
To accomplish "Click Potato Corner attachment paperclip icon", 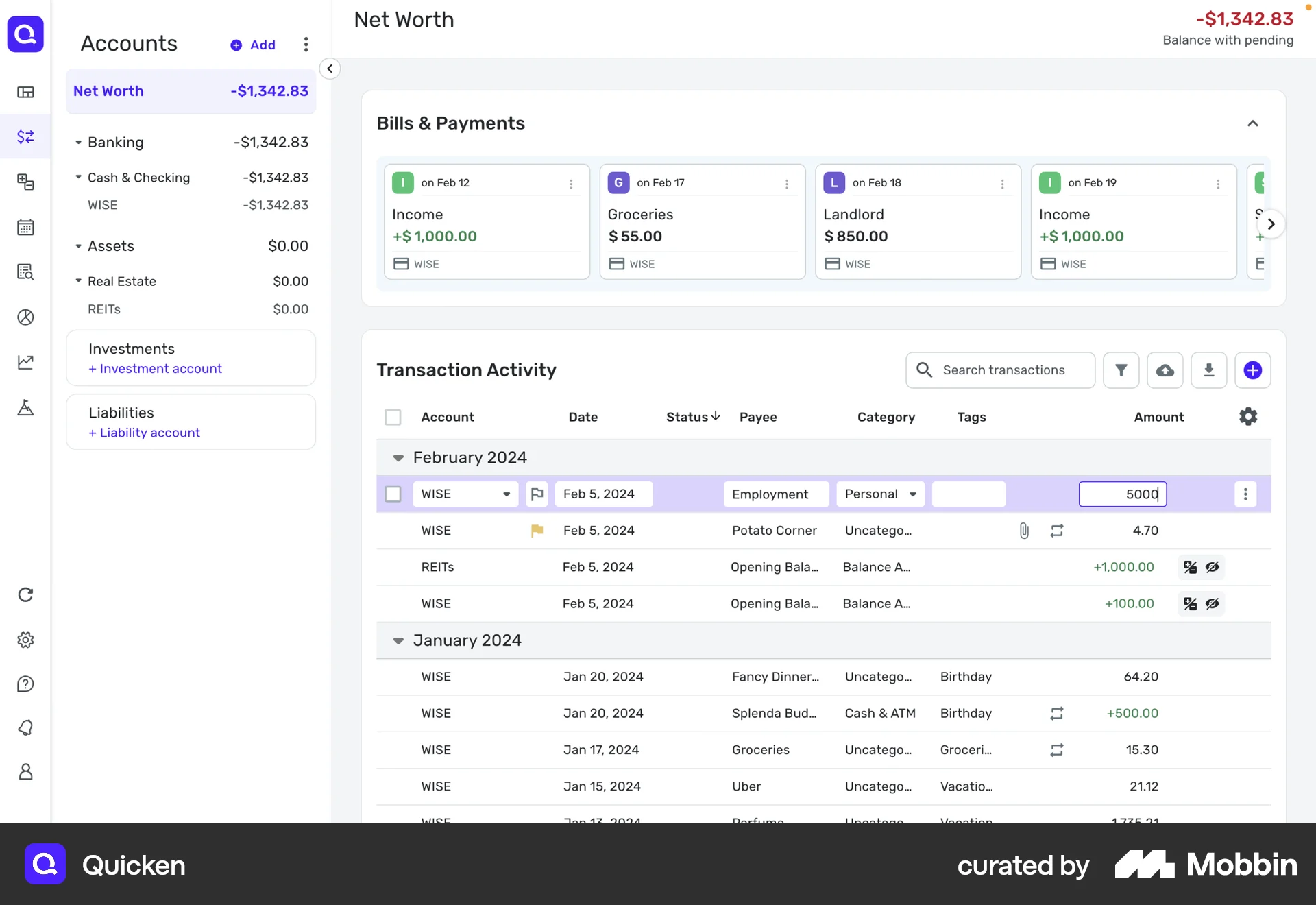I will (1023, 530).
